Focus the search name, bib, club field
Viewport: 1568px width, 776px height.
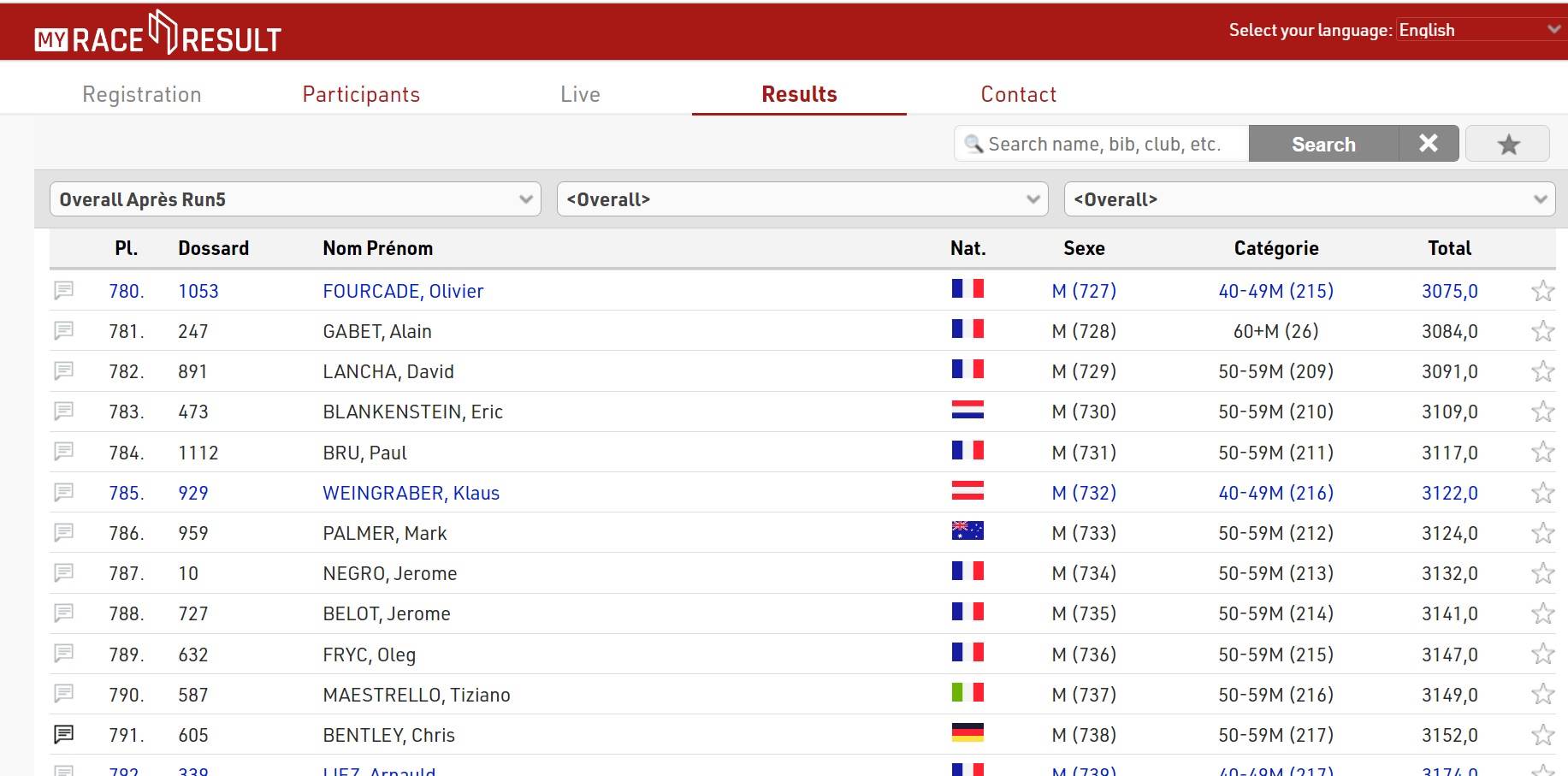tap(1104, 144)
